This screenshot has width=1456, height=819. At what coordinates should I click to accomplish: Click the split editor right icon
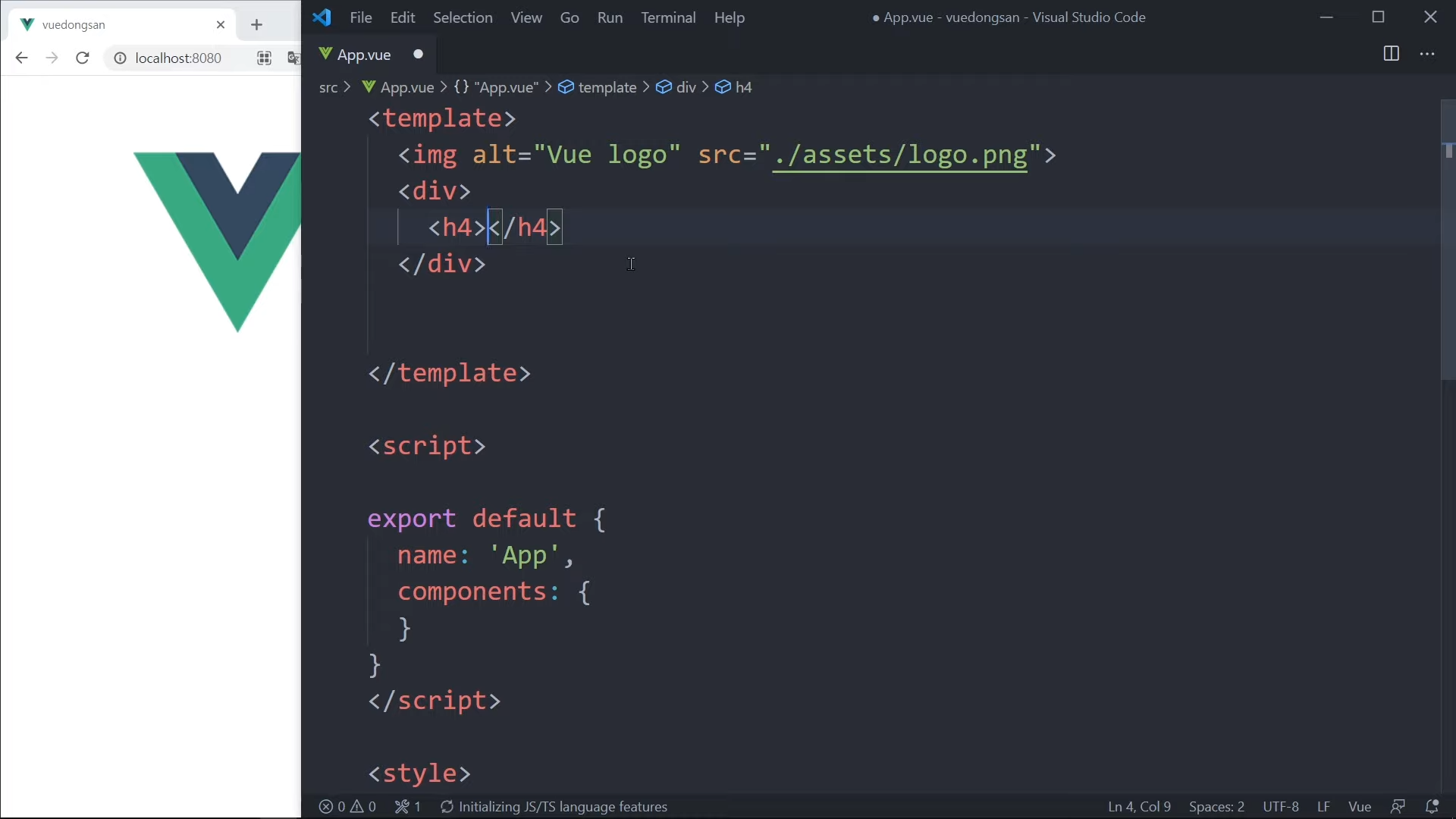coord(1391,54)
